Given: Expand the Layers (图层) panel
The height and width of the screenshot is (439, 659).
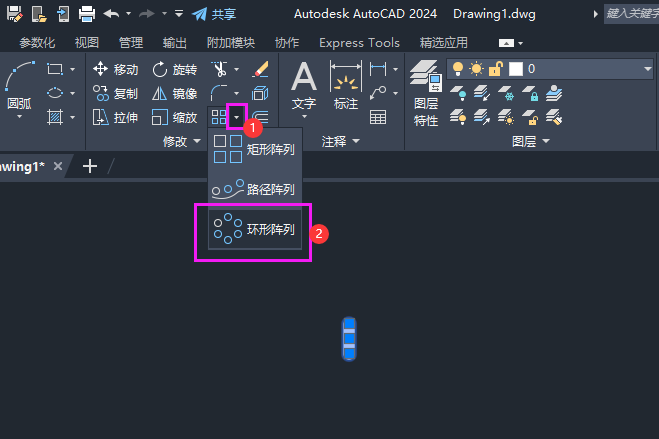Looking at the screenshot, I should point(531,142).
